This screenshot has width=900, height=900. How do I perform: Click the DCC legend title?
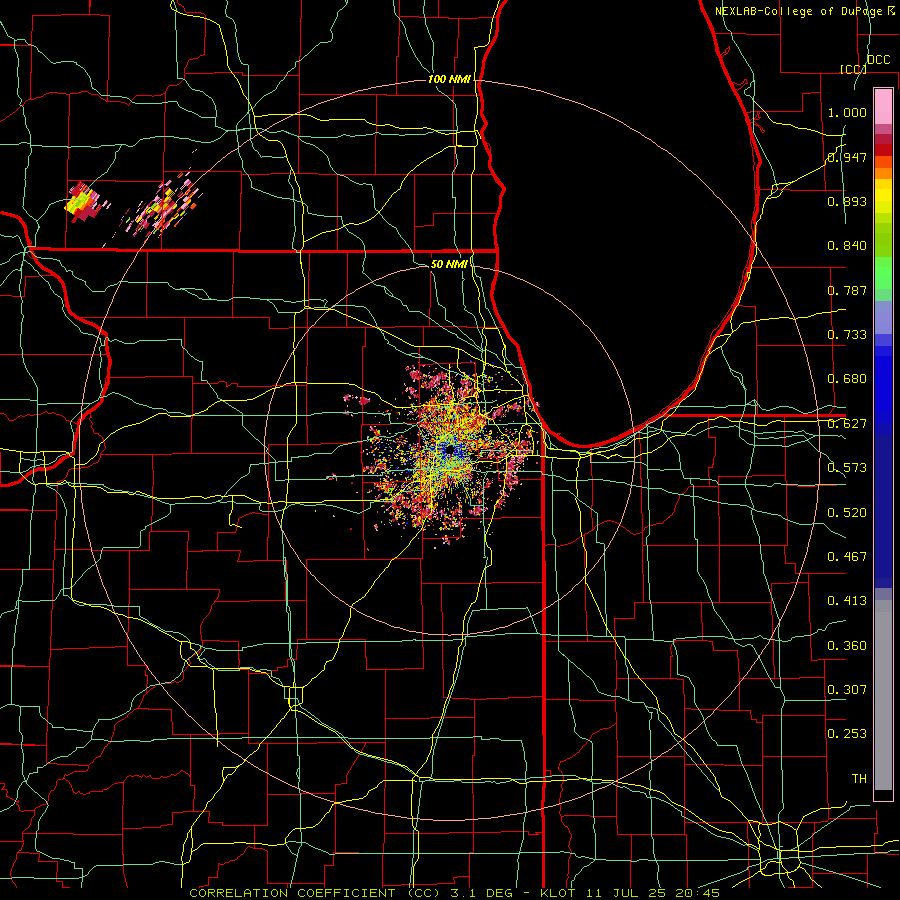point(879,60)
